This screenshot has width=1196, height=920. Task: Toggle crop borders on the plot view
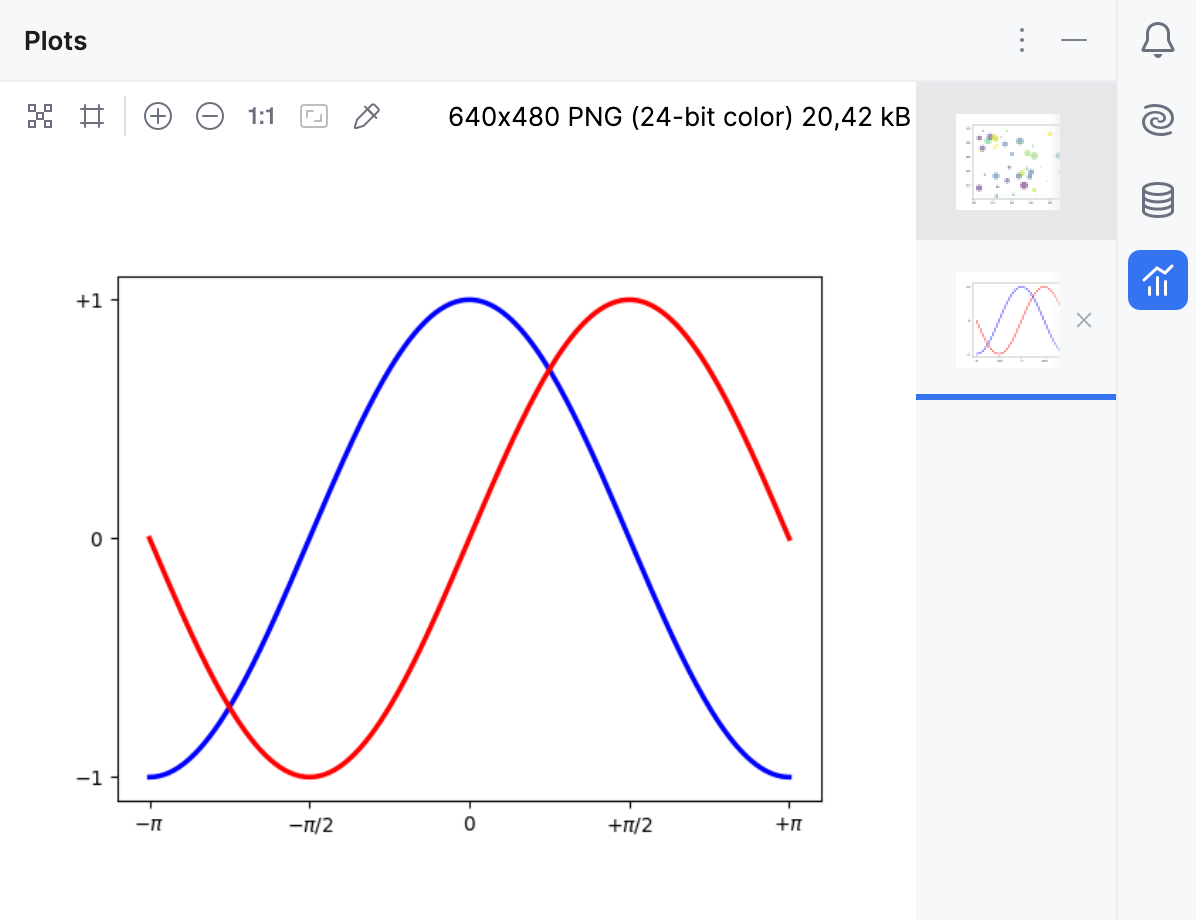92,116
